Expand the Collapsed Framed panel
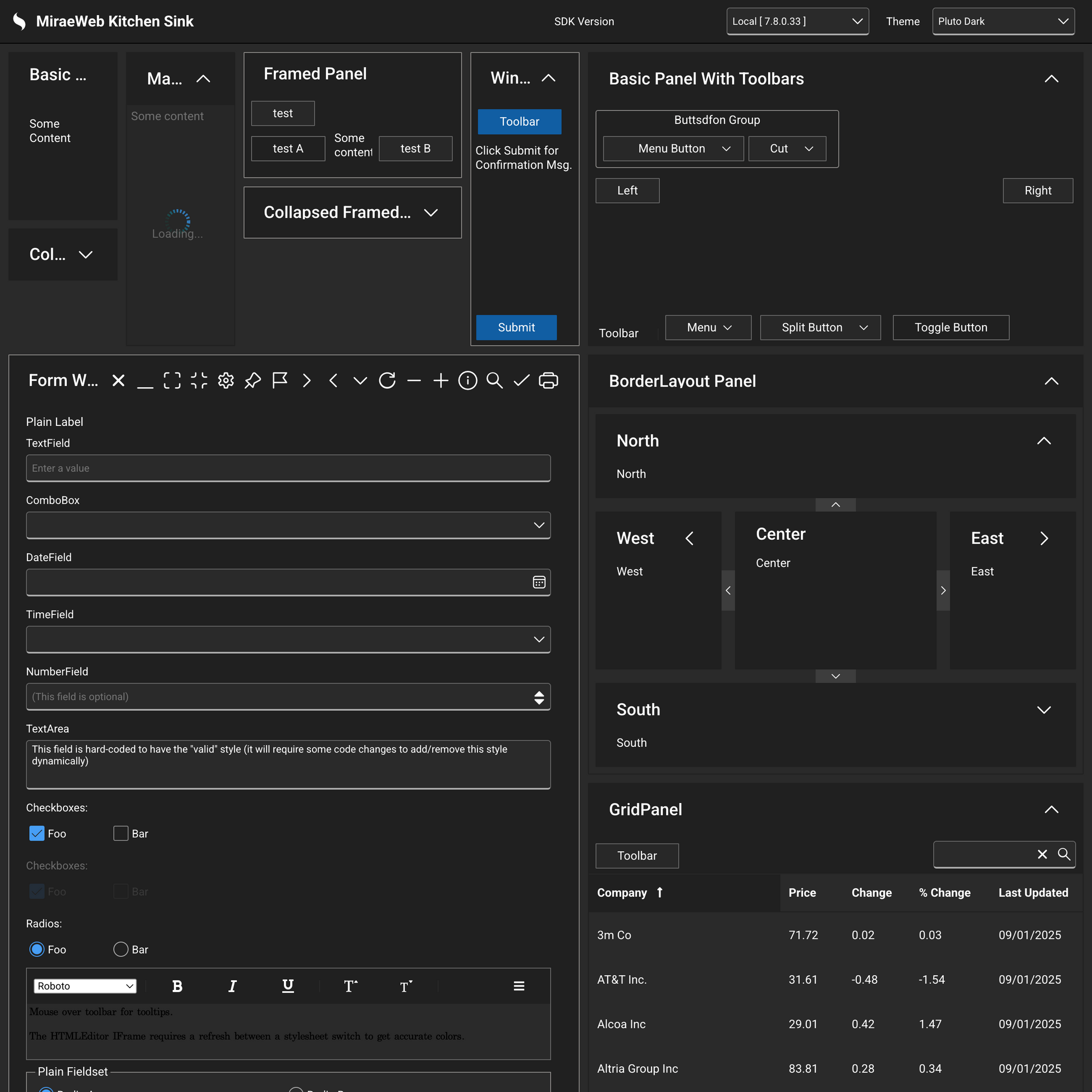This screenshot has width=1092, height=1092. point(431,213)
